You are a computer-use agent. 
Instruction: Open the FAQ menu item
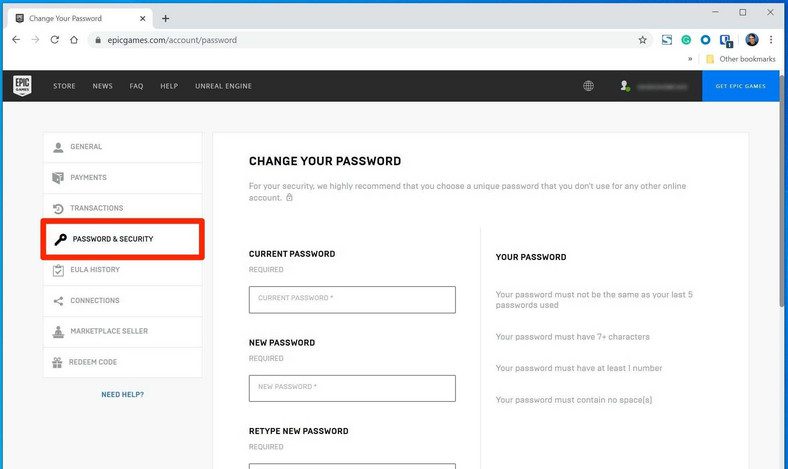136,86
